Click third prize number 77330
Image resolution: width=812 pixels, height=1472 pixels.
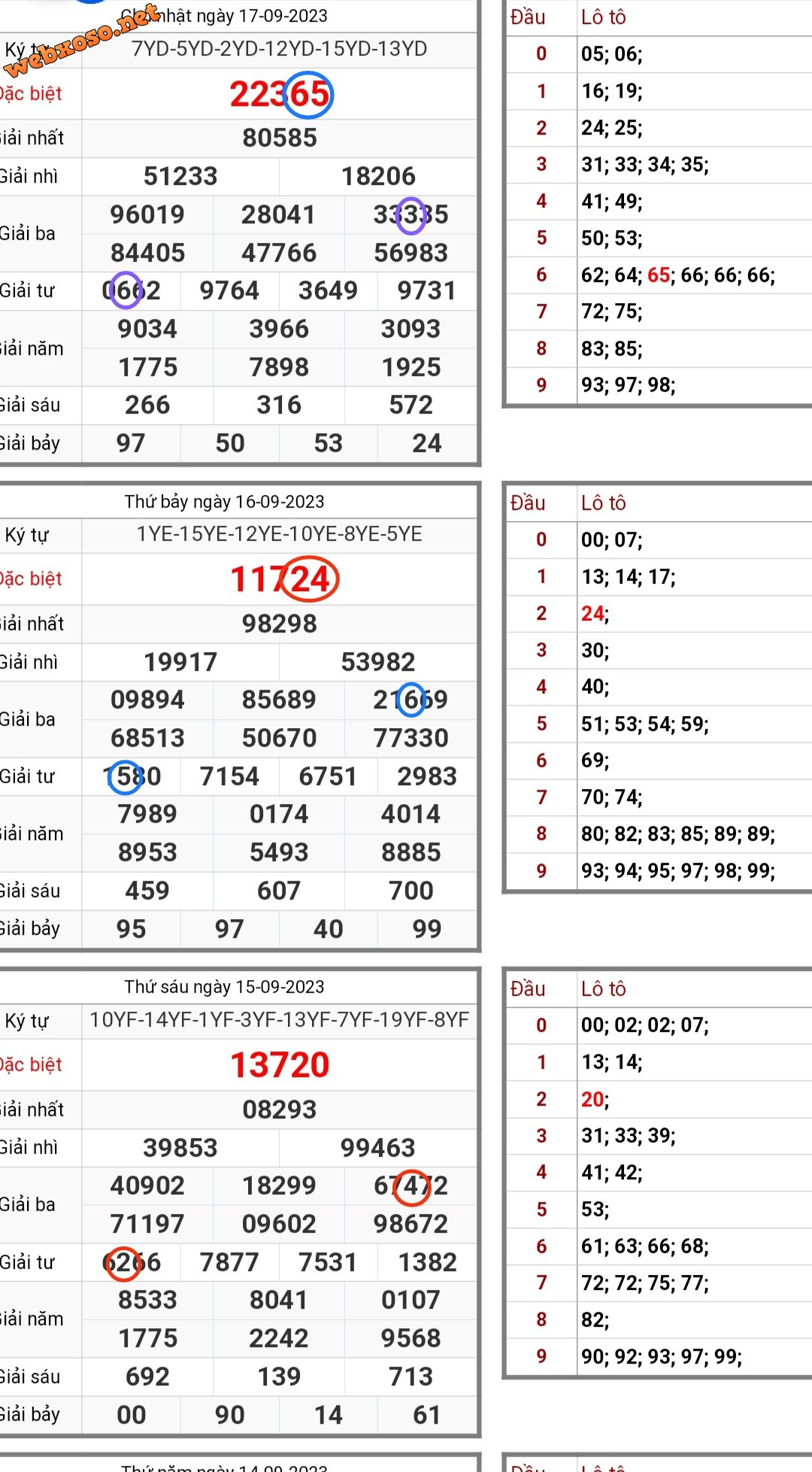pyautogui.click(x=411, y=739)
